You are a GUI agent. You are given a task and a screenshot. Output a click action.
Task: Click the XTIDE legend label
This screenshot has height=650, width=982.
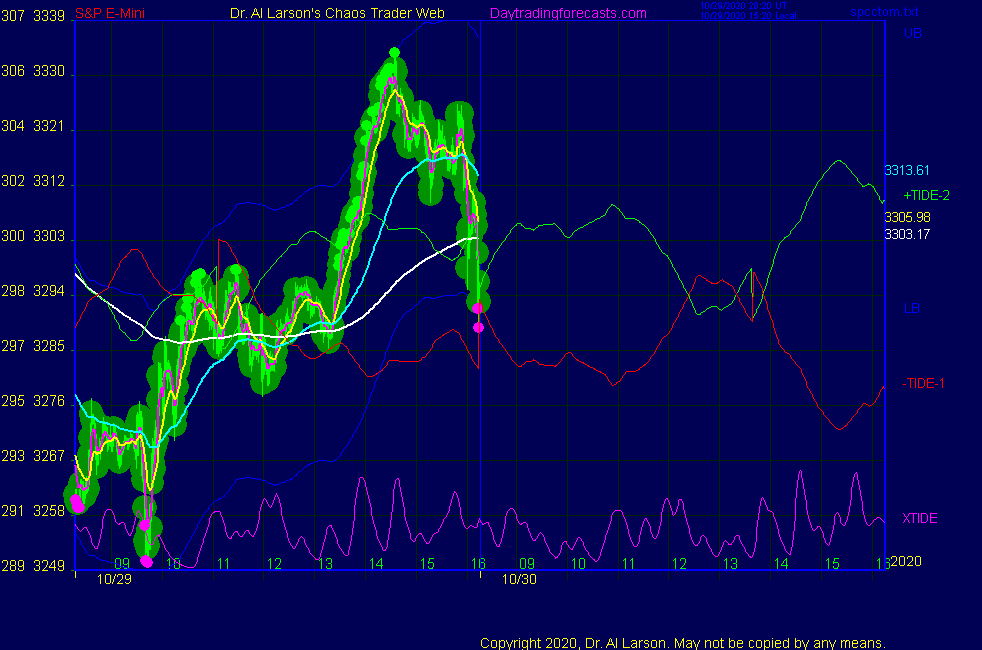[x=920, y=518]
